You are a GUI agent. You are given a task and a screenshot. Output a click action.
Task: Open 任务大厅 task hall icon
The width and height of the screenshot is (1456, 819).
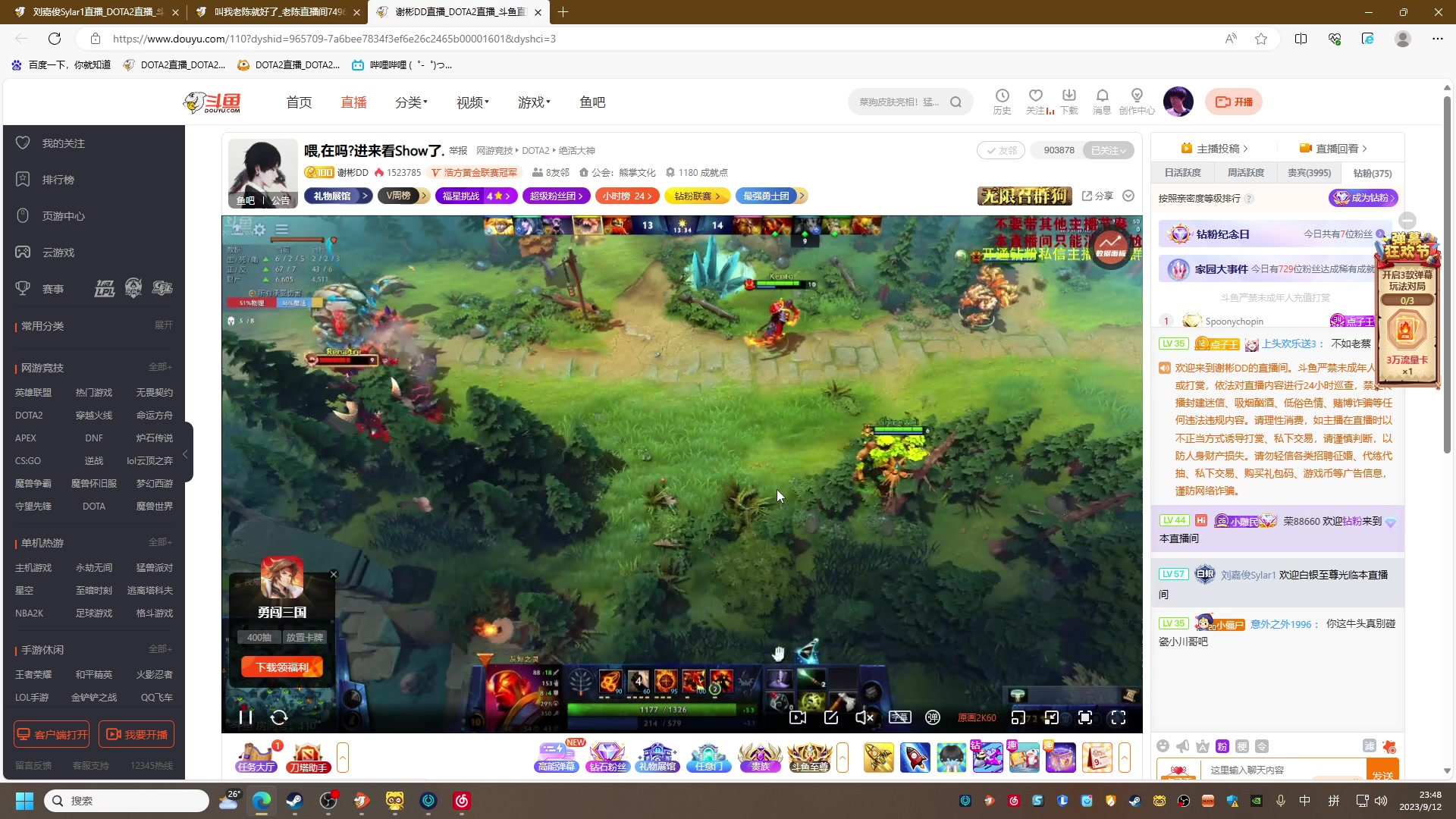click(256, 757)
